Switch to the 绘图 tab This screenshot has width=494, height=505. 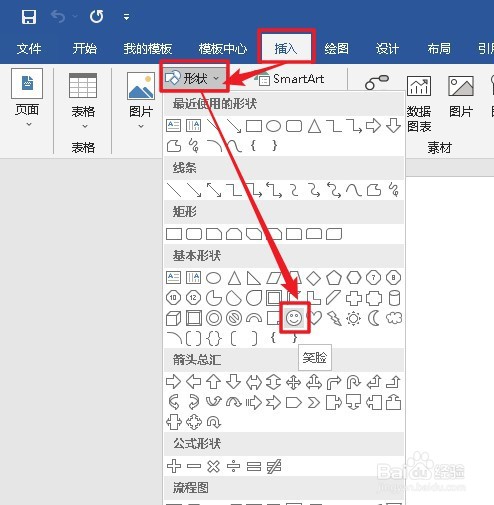(x=337, y=49)
